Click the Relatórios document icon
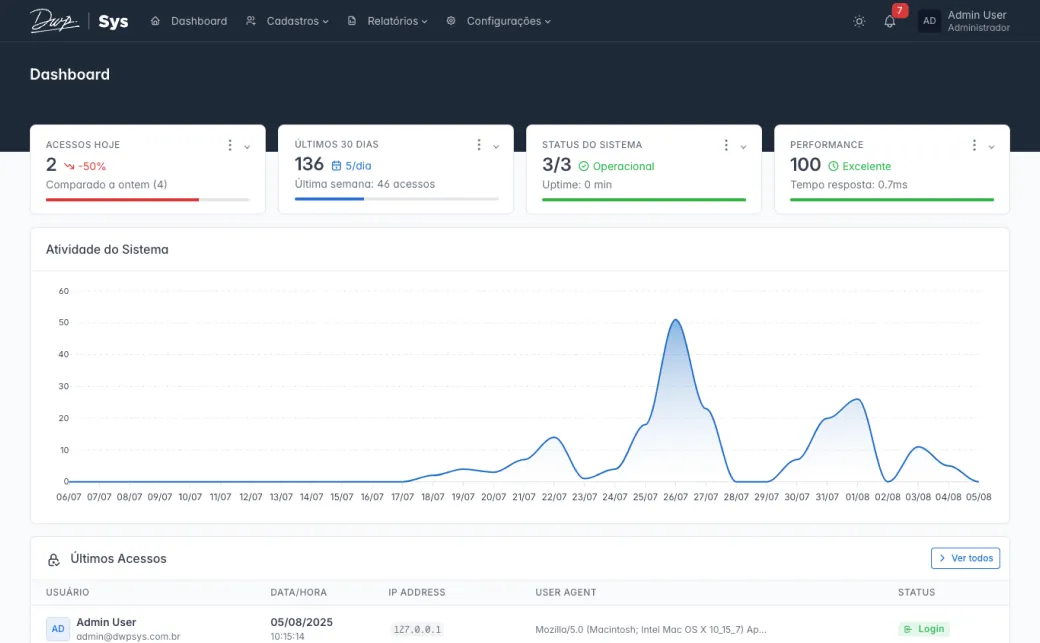1040x643 pixels. (352, 20)
